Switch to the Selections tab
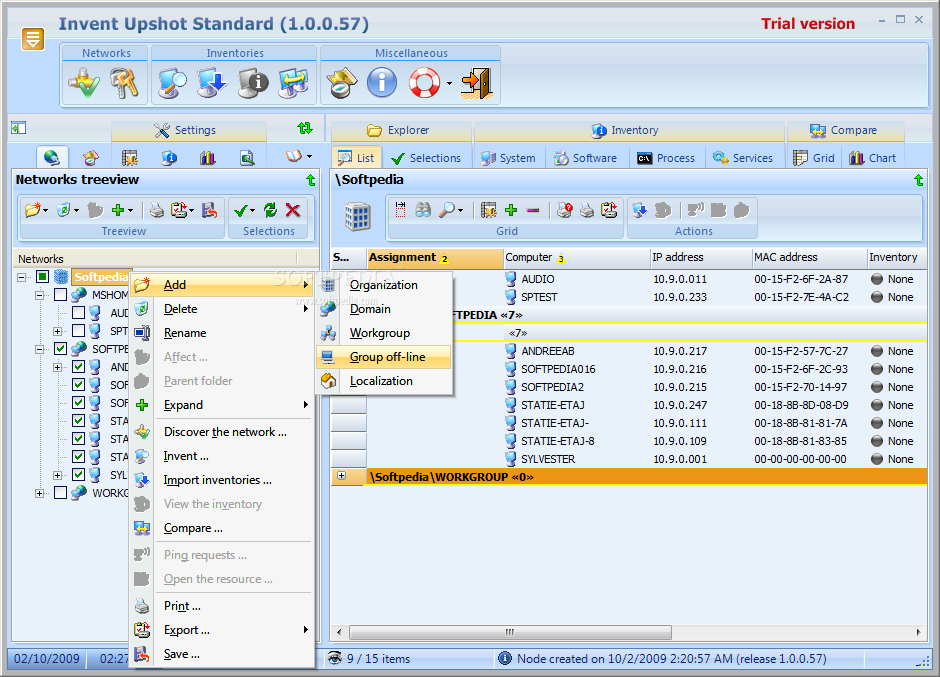Screen dimensions: 940x677 click(426, 158)
